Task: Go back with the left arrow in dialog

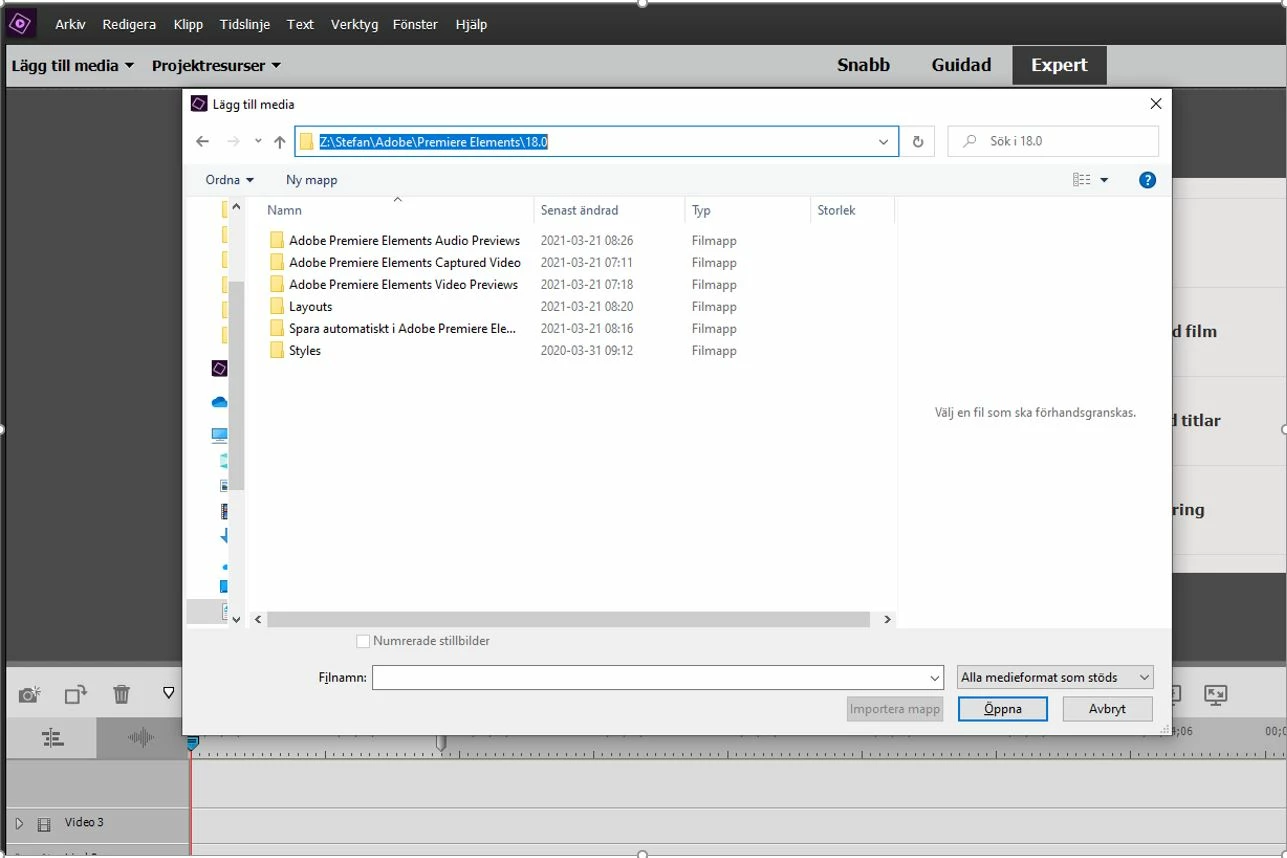Action: click(202, 142)
